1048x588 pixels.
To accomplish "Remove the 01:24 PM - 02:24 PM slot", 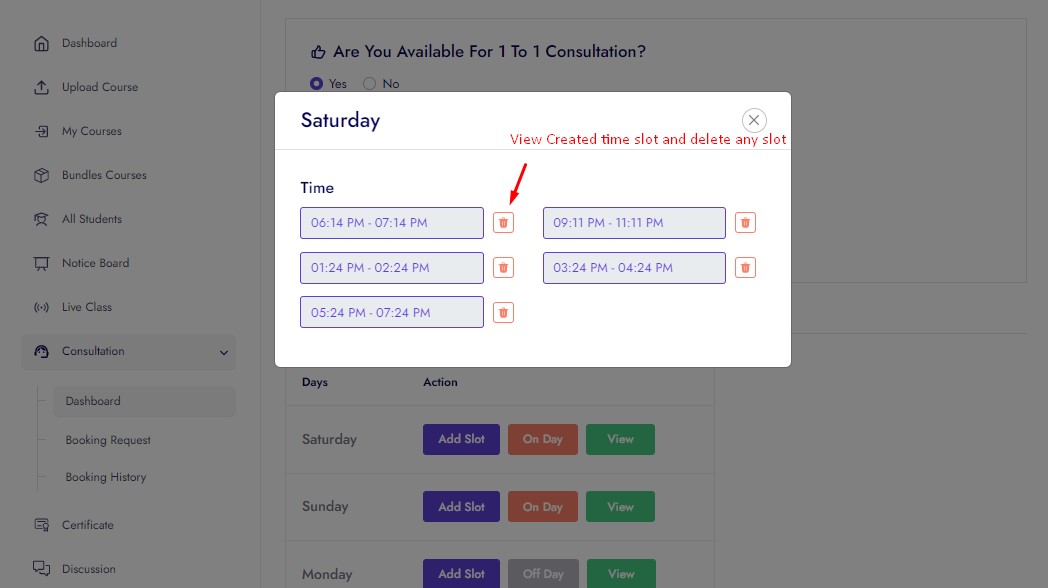I will point(504,268).
